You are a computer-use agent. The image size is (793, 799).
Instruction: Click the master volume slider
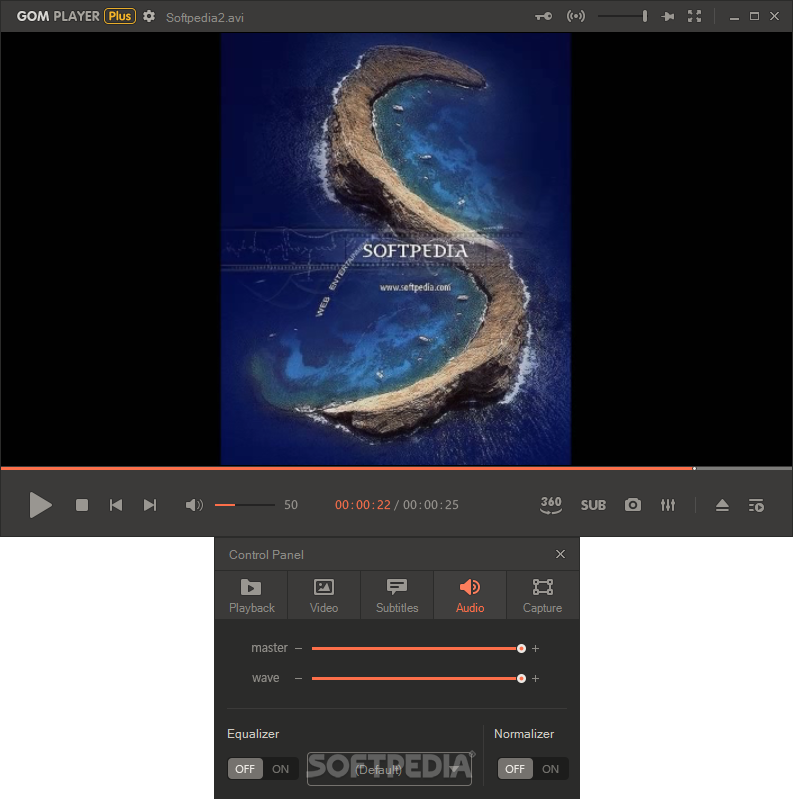[418, 648]
